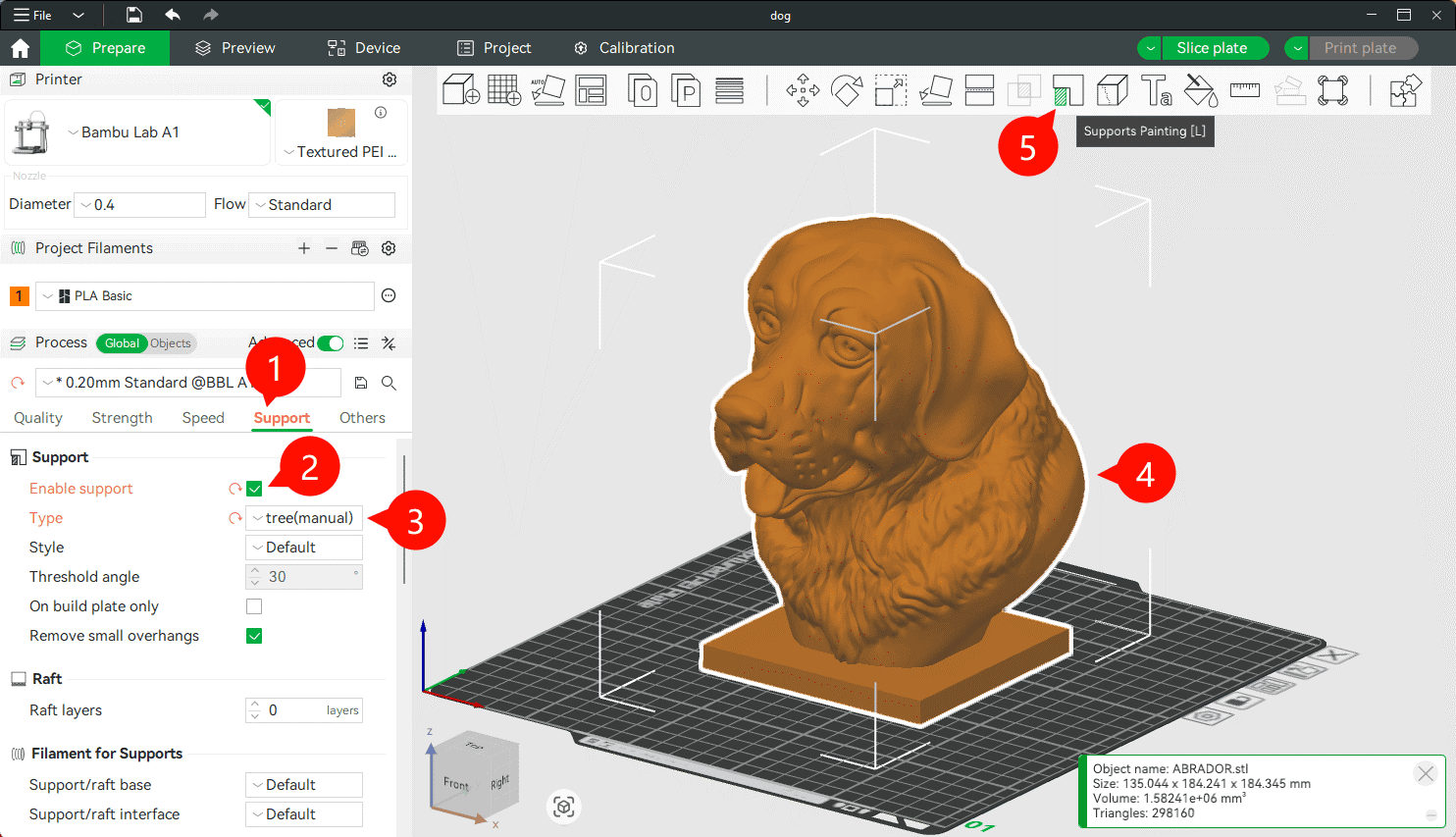Open the Preview tab
Image resolution: width=1456 pixels, height=837 pixels.
[235, 48]
